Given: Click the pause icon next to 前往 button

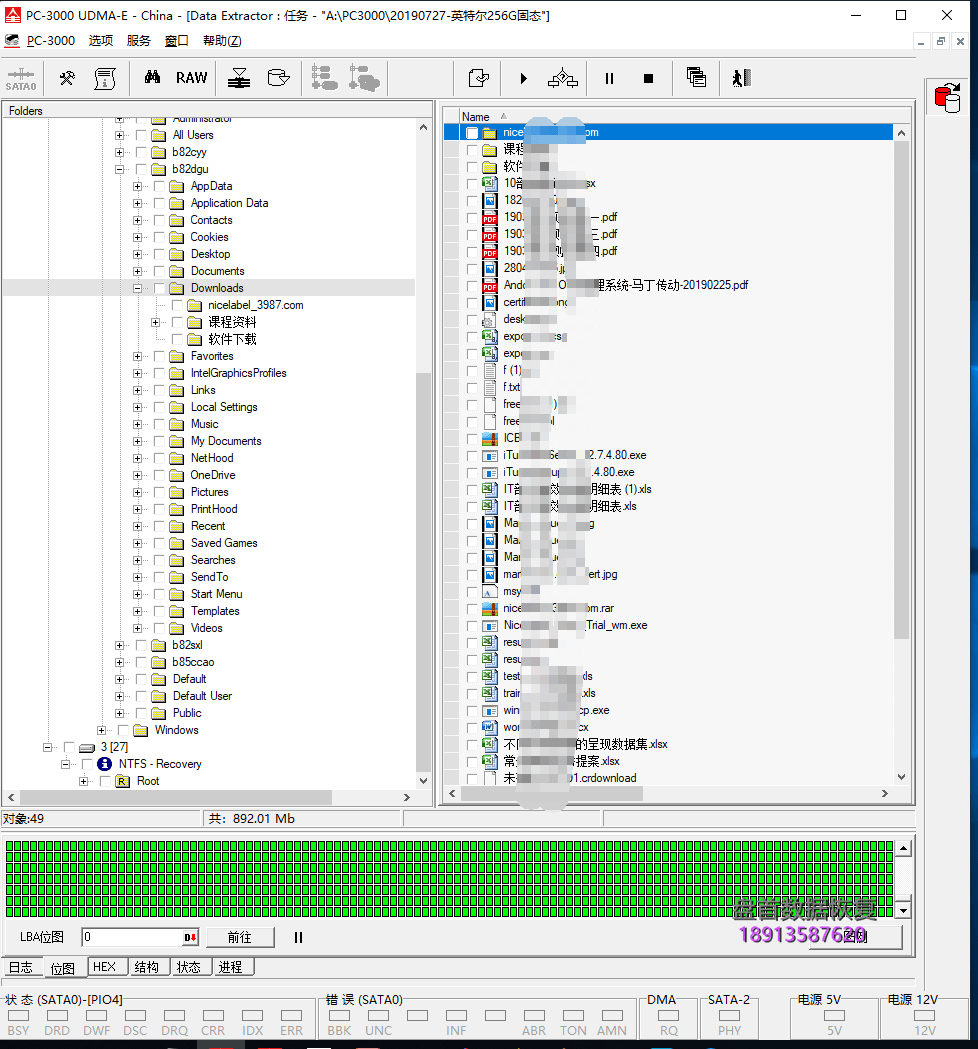Looking at the screenshot, I should point(298,938).
